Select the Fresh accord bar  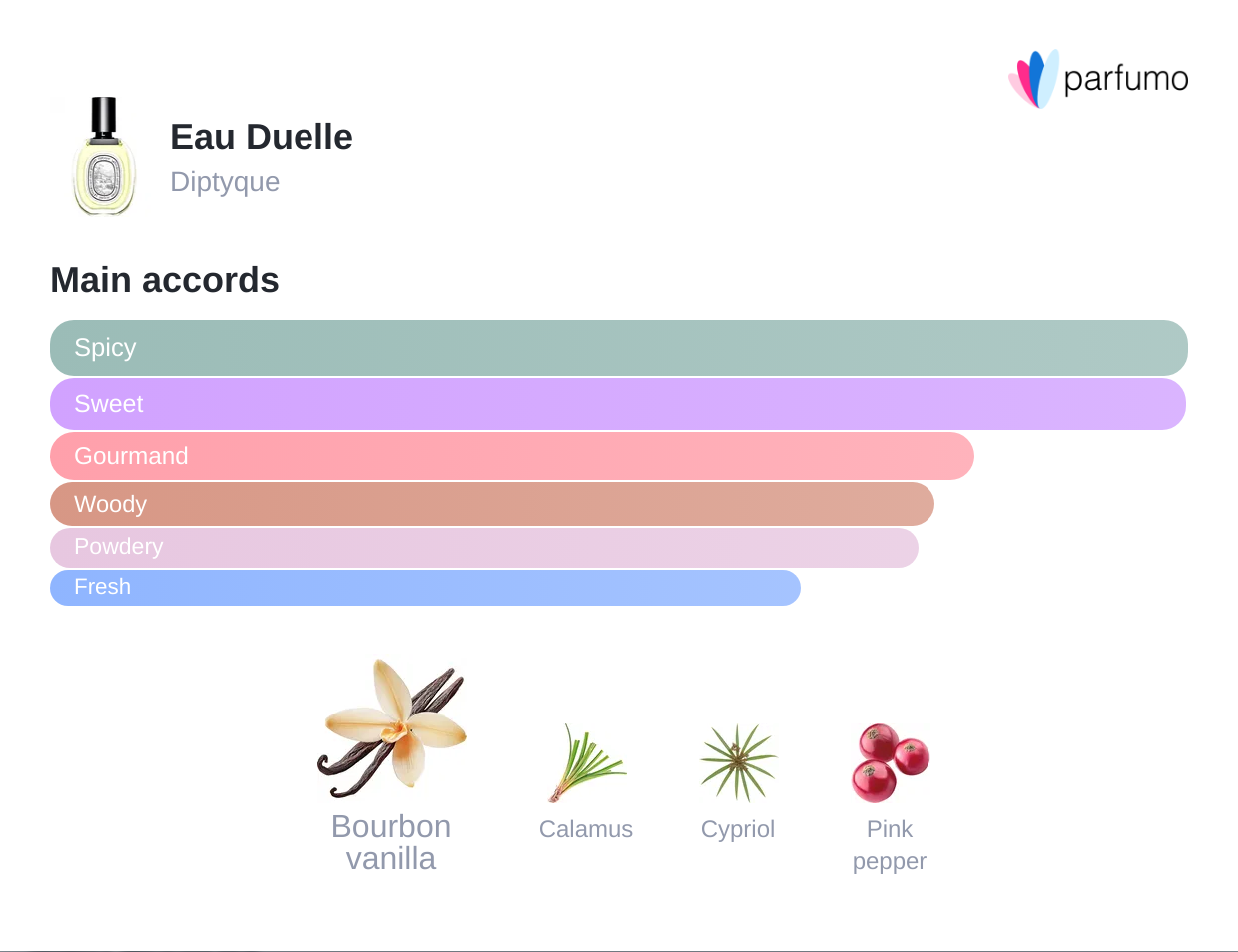point(424,587)
